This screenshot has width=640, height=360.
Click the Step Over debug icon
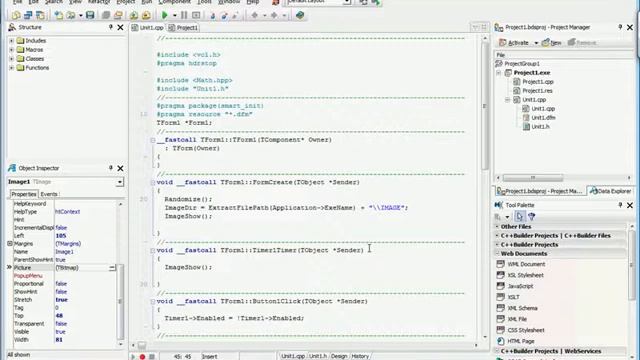point(224,16)
